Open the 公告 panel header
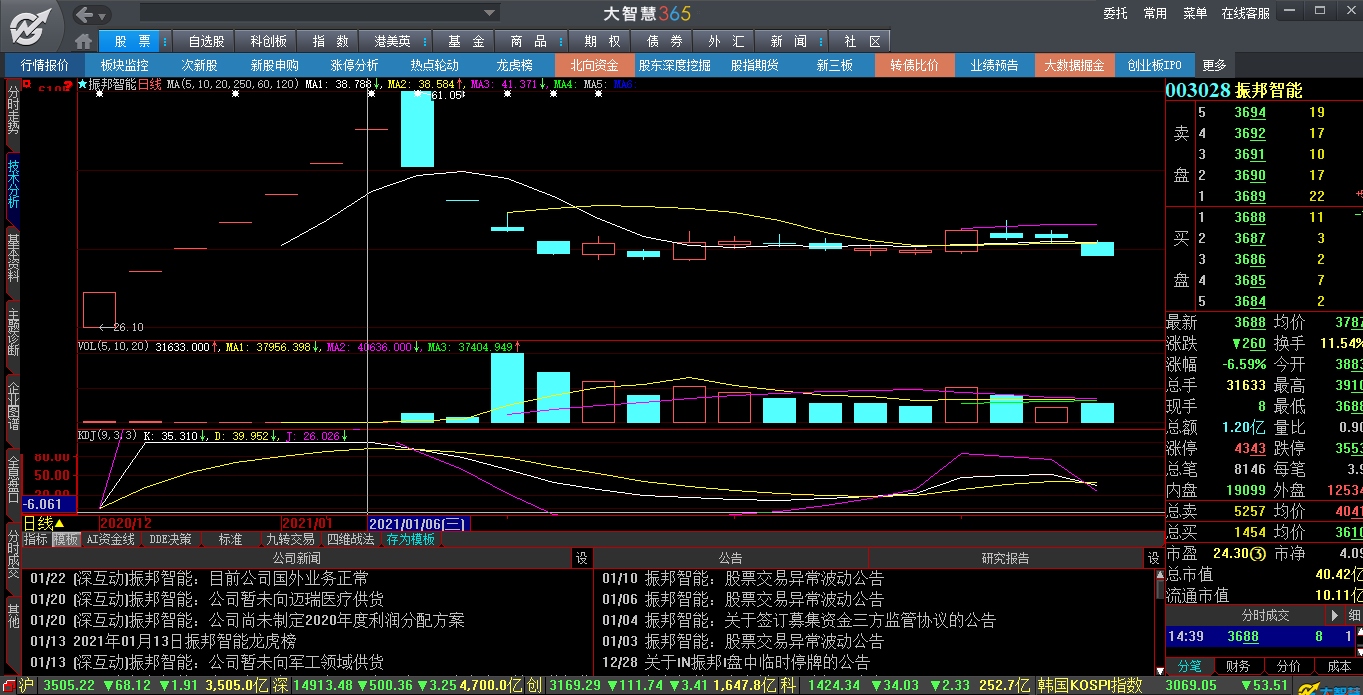 731,558
